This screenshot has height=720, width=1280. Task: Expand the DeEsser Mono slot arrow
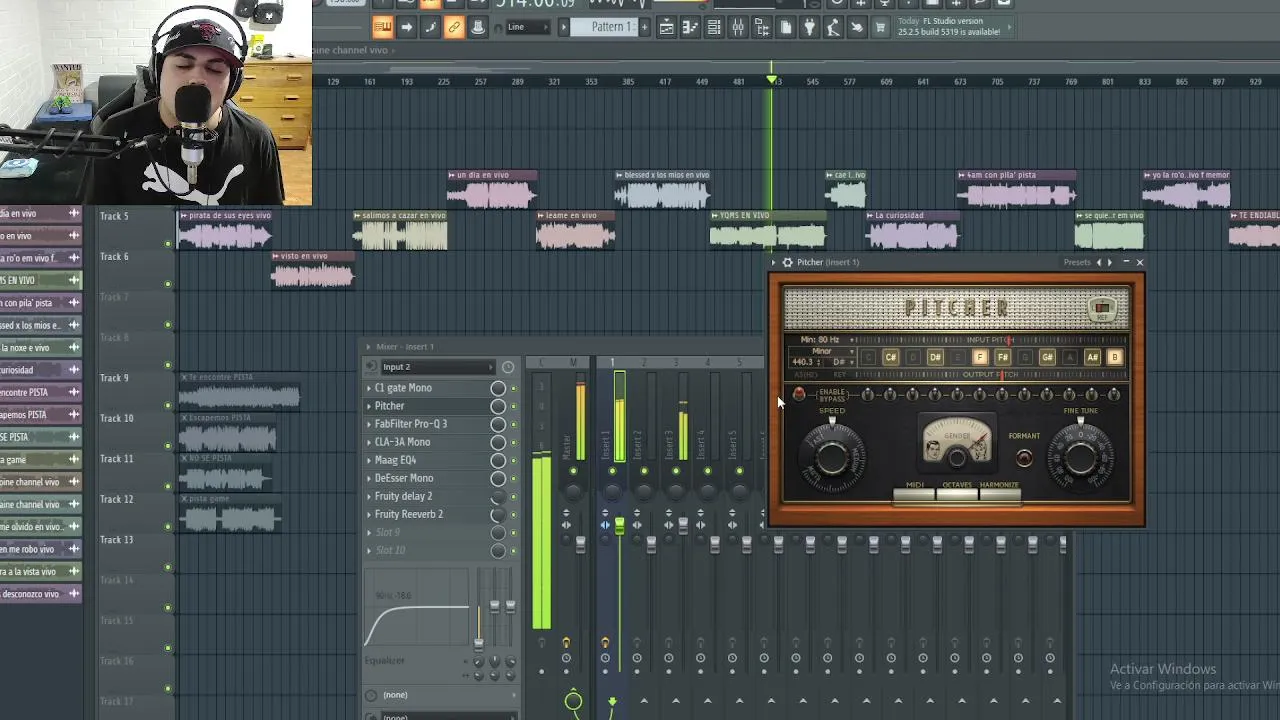coord(369,478)
